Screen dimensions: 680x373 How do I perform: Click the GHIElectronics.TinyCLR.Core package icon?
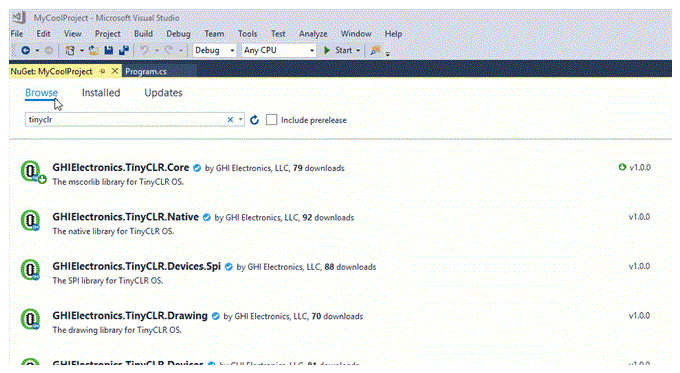pos(33,172)
